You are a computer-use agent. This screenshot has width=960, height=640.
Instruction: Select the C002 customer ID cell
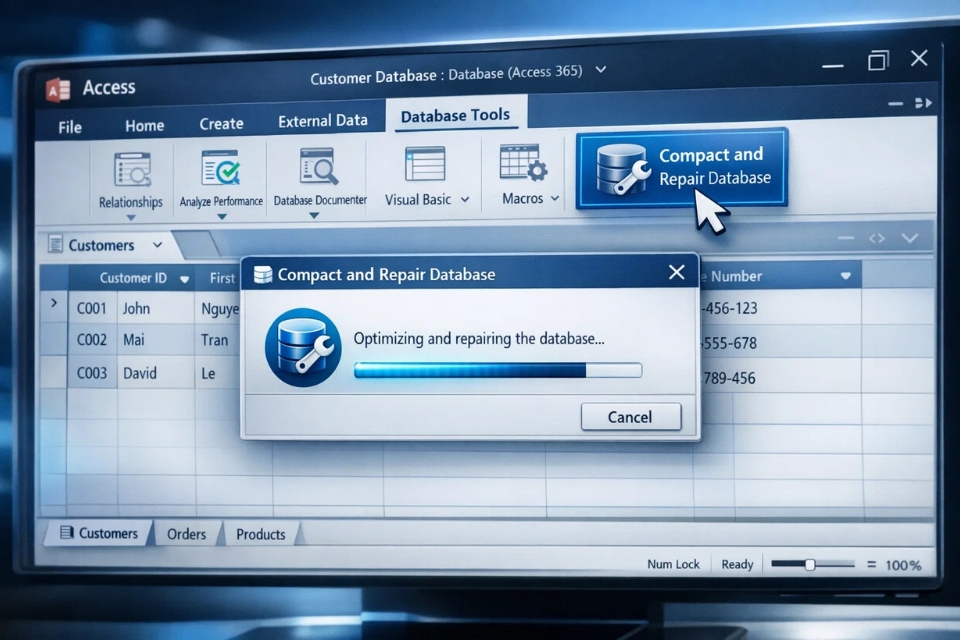[x=92, y=340]
